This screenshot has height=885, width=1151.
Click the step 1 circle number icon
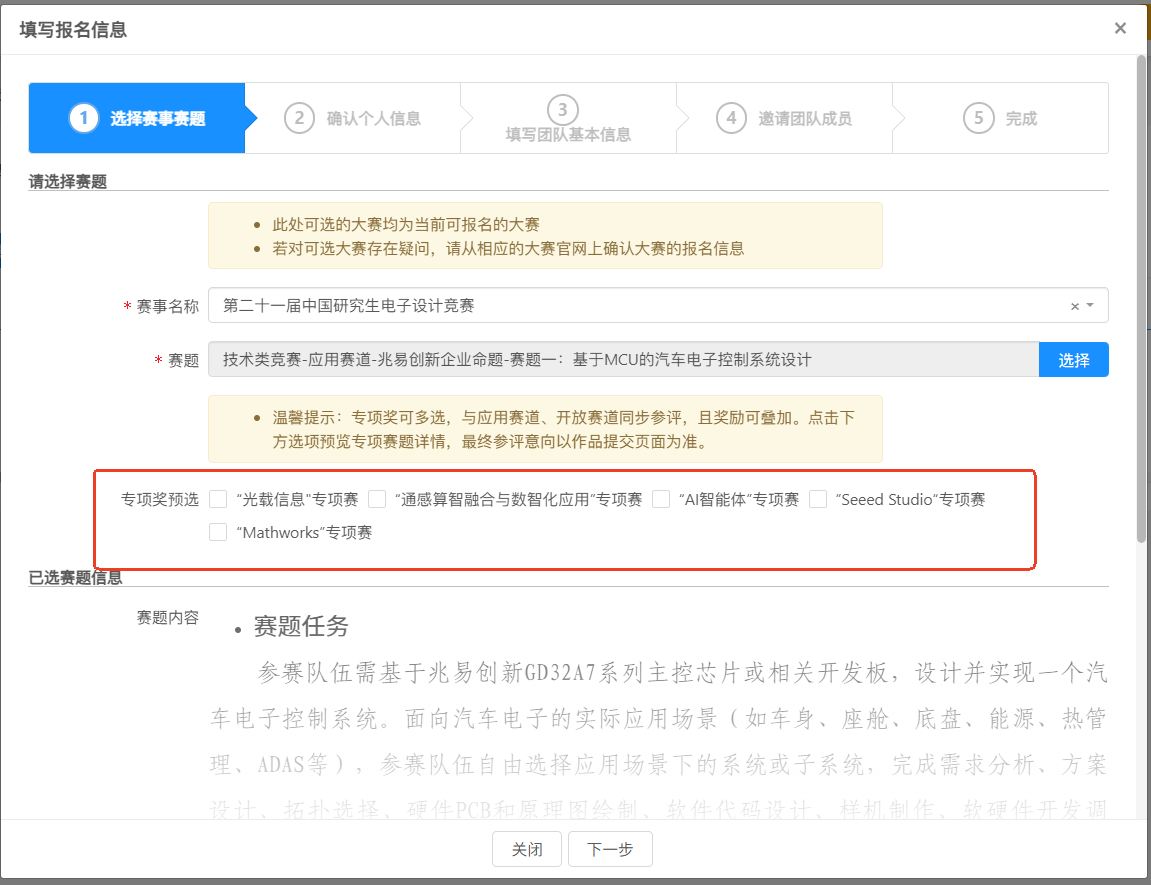pos(84,118)
